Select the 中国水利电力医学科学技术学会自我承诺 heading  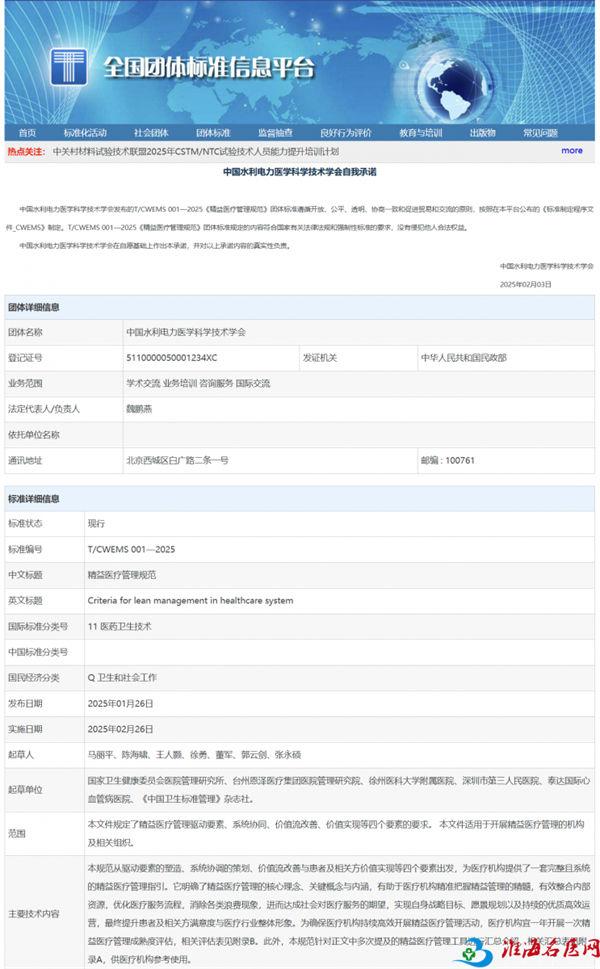coord(300,172)
